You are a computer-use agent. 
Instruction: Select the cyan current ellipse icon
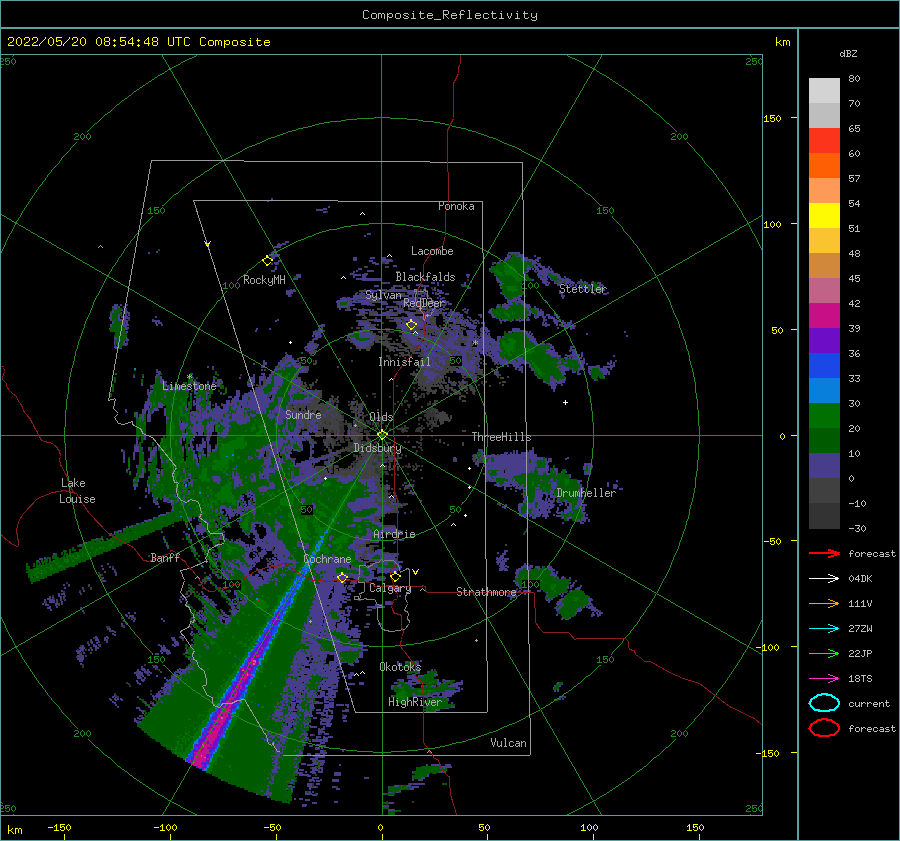(824, 703)
